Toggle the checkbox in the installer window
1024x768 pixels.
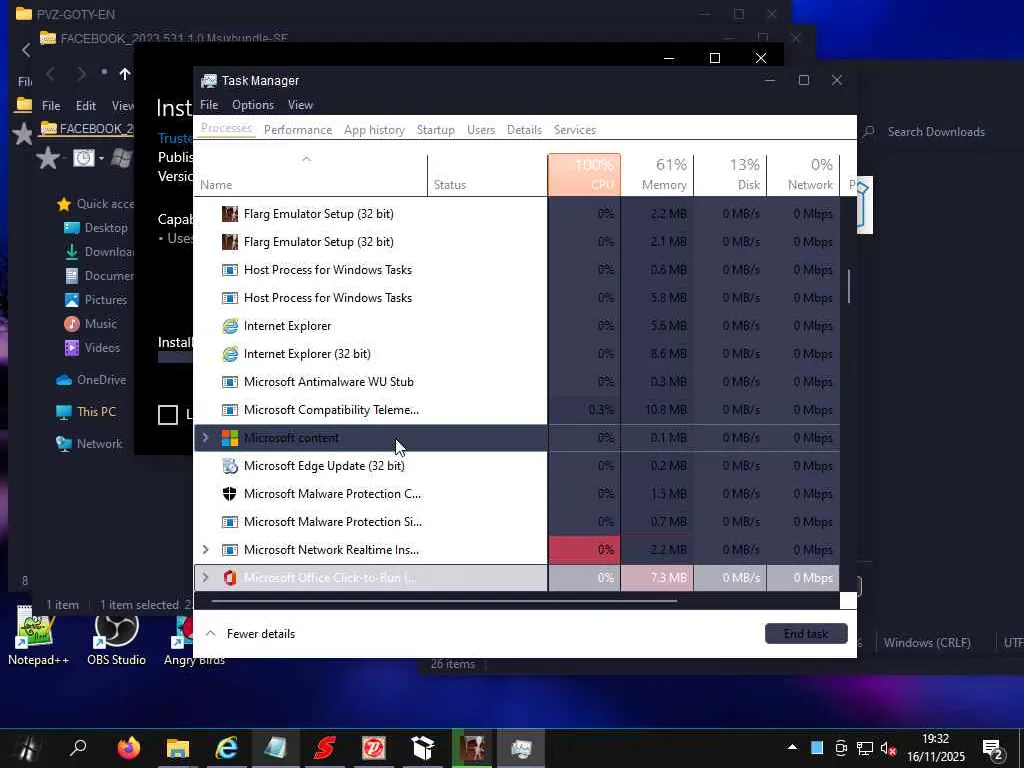[x=168, y=415]
